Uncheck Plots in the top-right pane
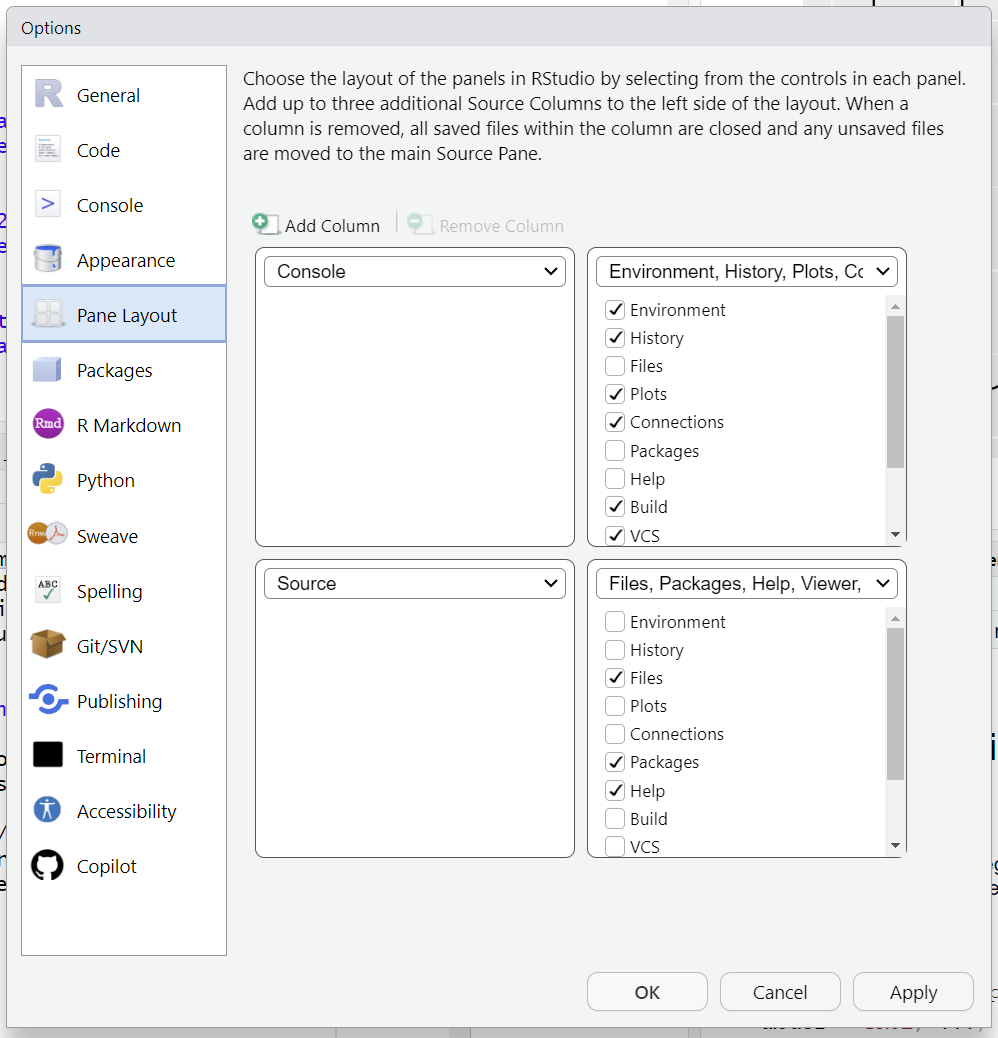Image resolution: width=998 pixels, height=1038 pixels. point(615,394)
